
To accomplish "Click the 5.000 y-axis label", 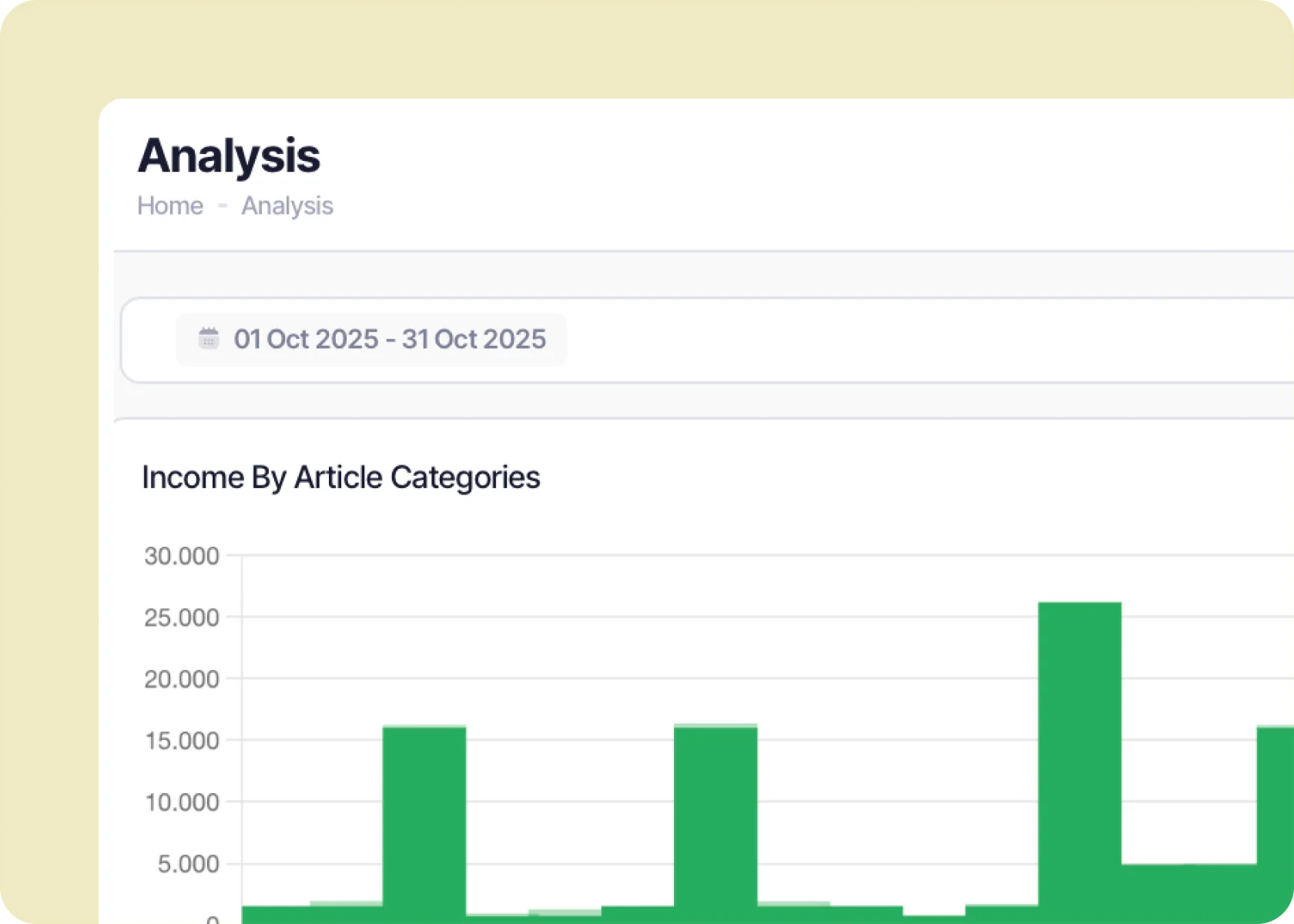I will point(189,864).
